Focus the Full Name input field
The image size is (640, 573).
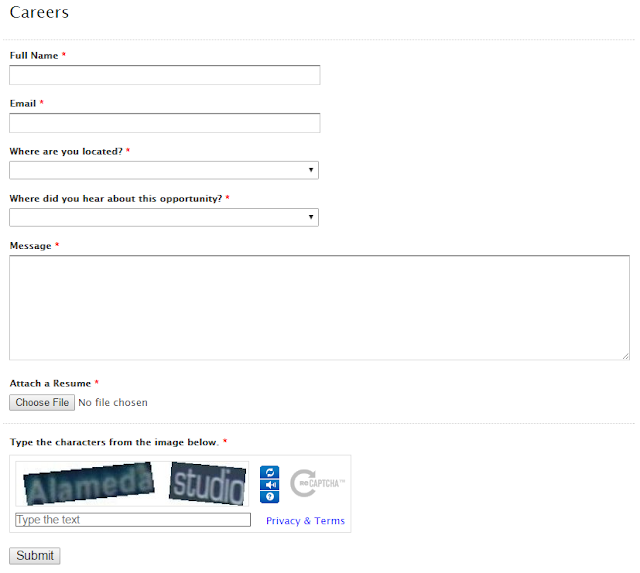coord(164,75)
